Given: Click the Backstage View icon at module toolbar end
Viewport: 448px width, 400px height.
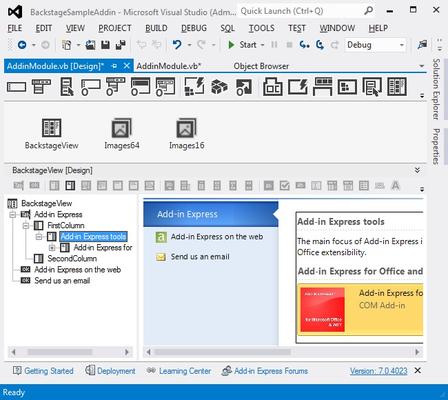Looking at the screenshot, I should point(397,87).
